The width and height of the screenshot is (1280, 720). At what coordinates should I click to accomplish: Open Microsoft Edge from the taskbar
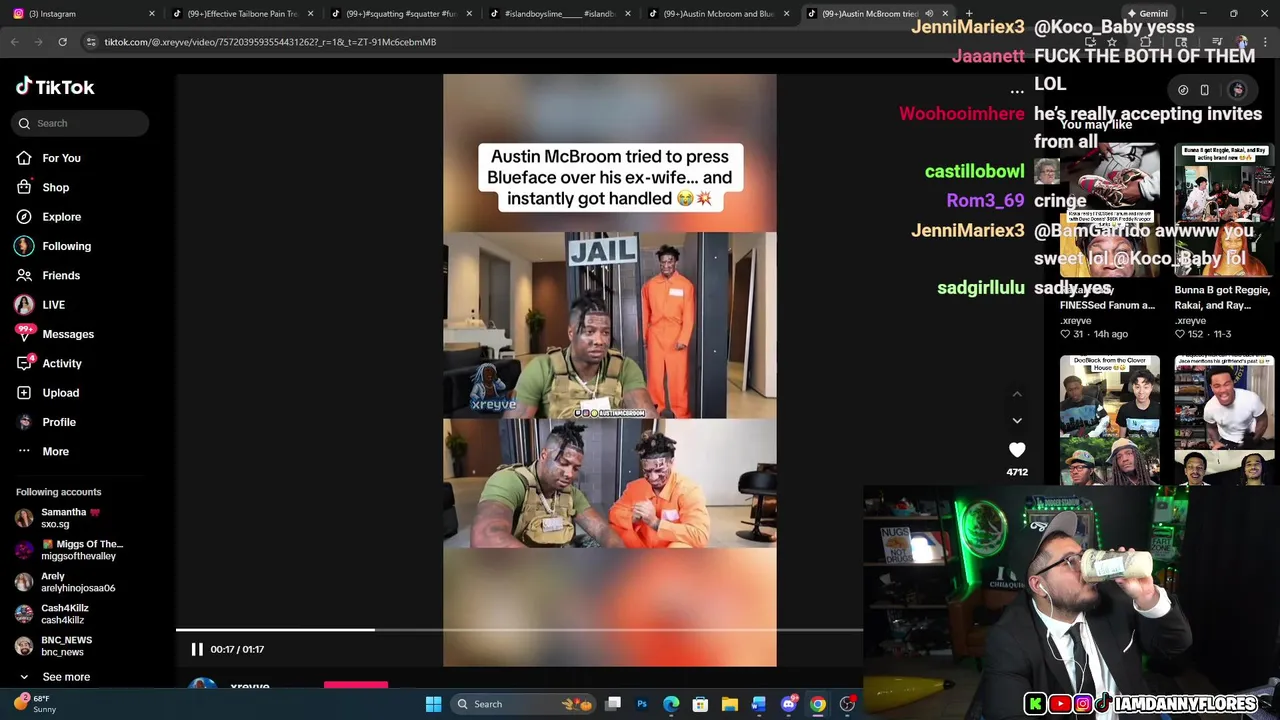tap(671, 704)
